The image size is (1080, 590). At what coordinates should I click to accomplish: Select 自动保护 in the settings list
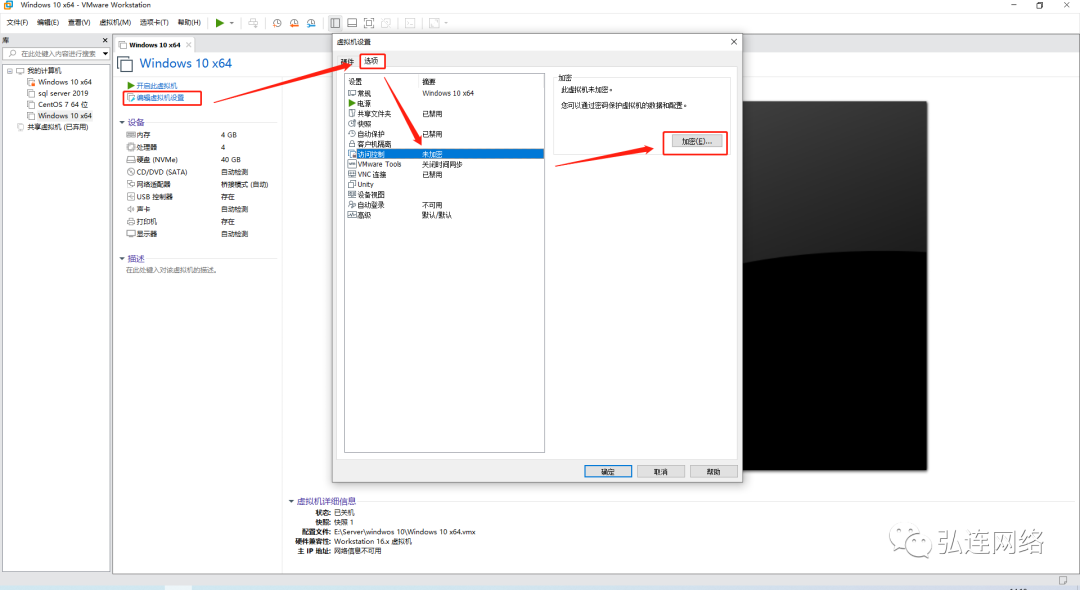pos(444,134)
